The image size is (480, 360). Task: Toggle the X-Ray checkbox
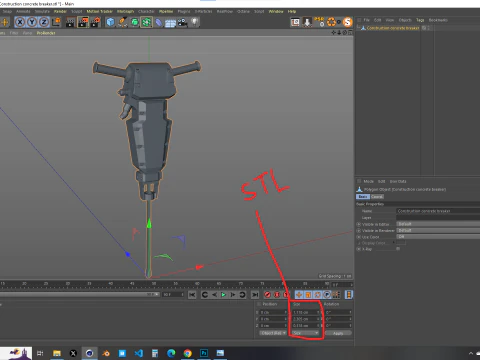pyautogui.click(x=398, y=249)
